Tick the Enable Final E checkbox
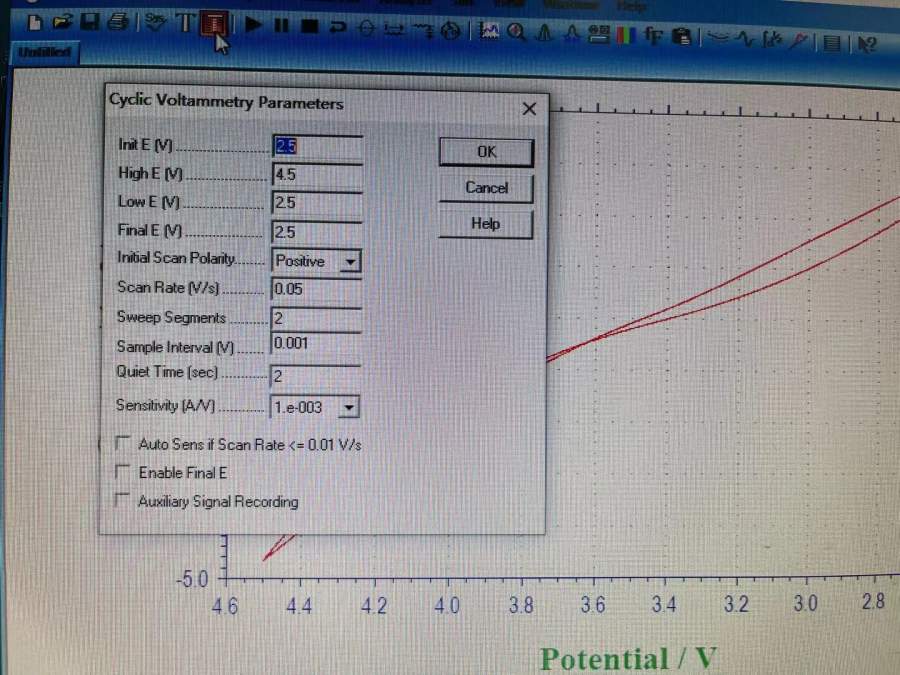This screenshot has width=900, height=675. pyautogui.click(x=124, y=472)
